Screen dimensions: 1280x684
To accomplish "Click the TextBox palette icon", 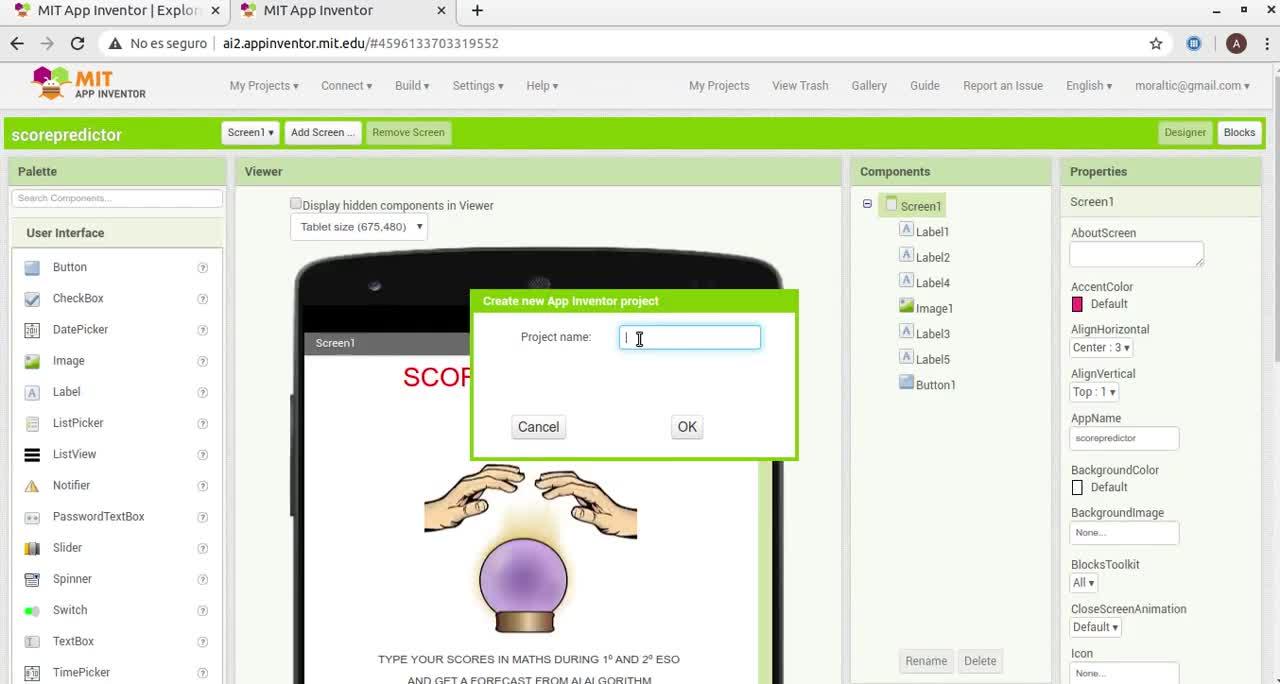I will 32,641.
